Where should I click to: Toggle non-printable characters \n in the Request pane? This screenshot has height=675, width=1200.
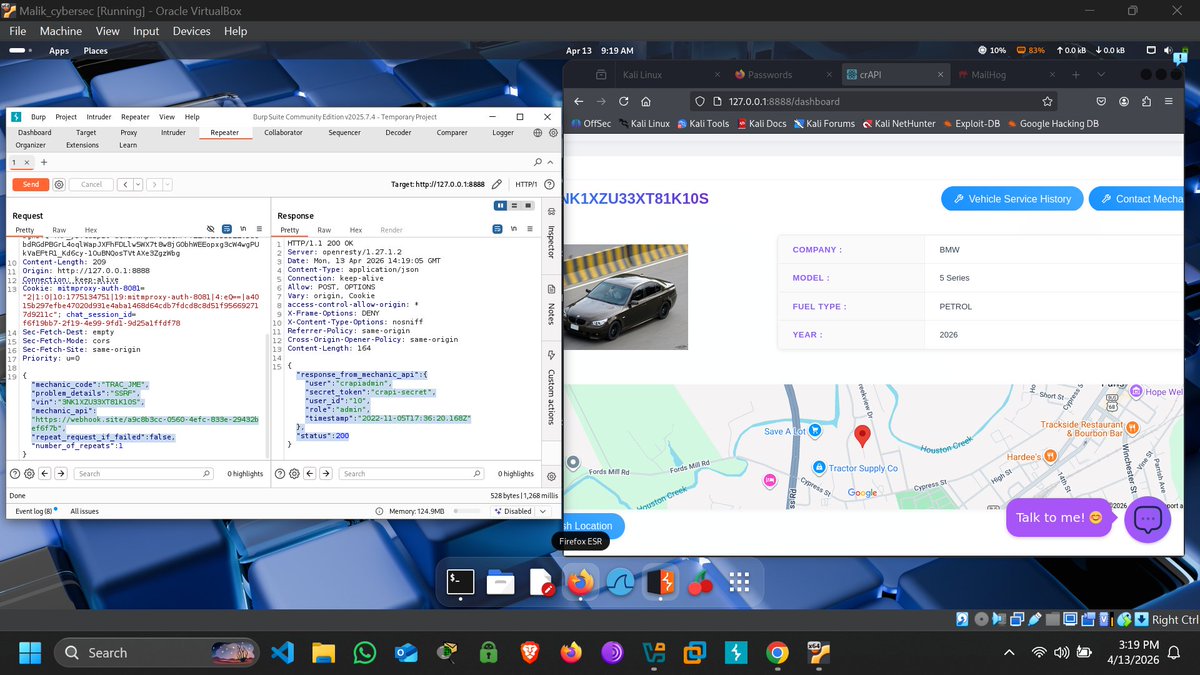(243, 230)
